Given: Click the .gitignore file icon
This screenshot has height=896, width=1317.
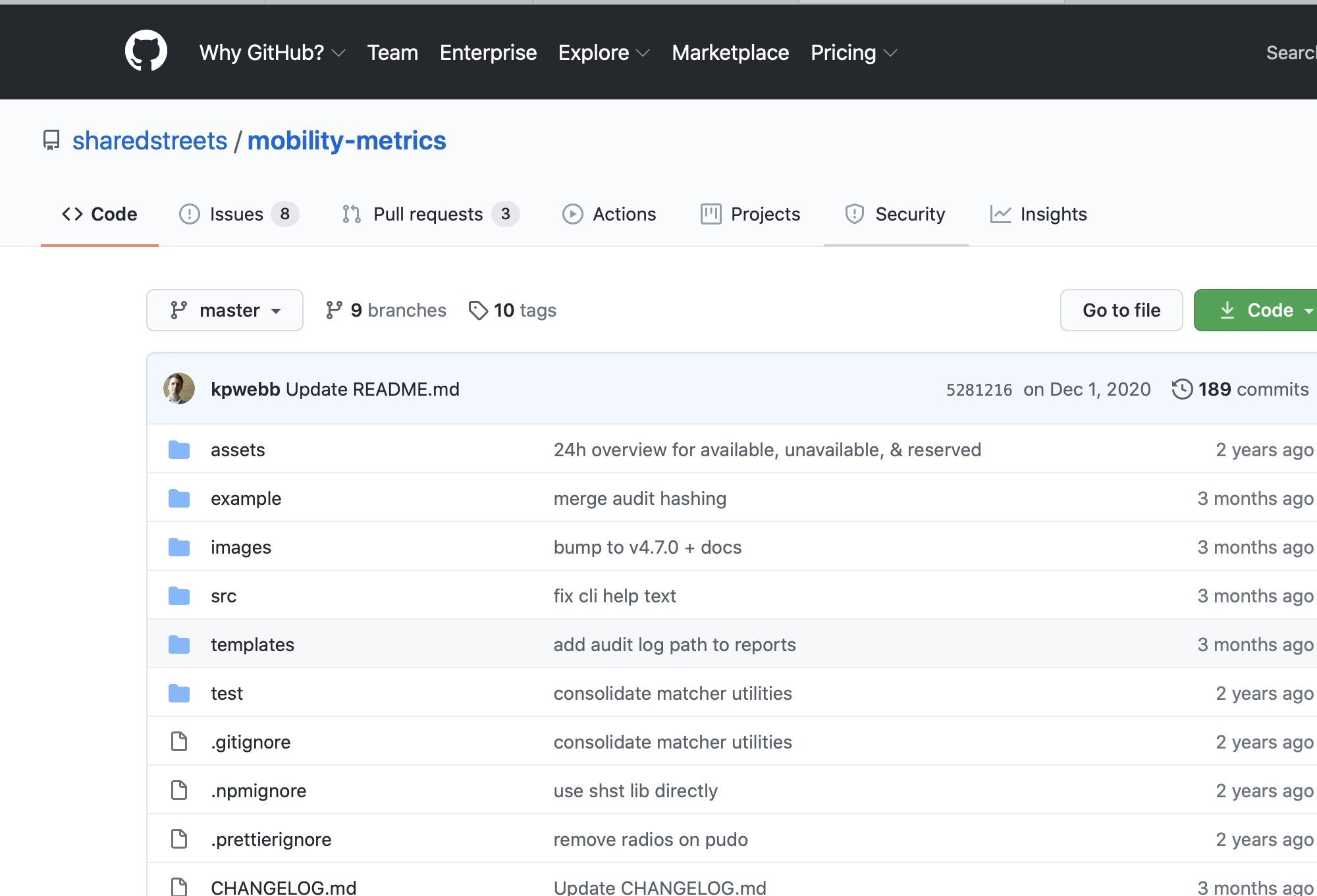Looking at the screenshot, I should pyautogui.click(x=179, y=741).
